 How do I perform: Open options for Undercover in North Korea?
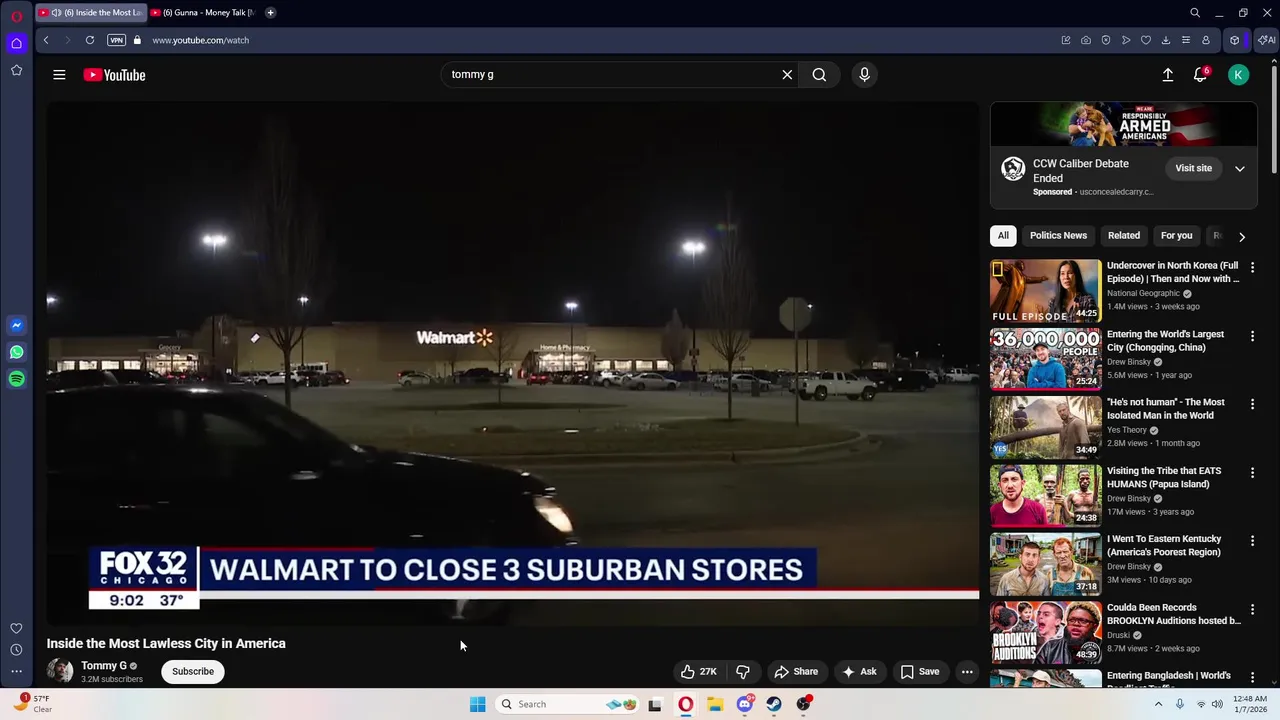pos(1252,268)
